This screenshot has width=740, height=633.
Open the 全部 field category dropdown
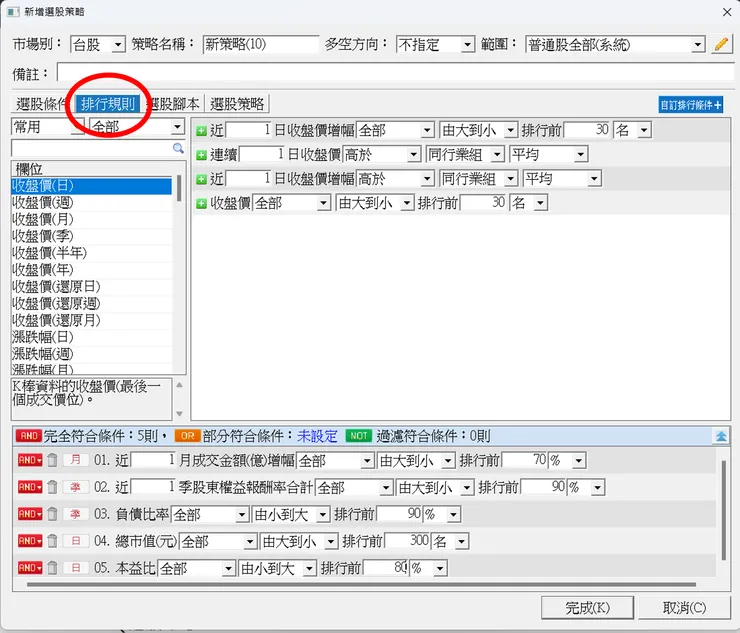pos(177,127)
